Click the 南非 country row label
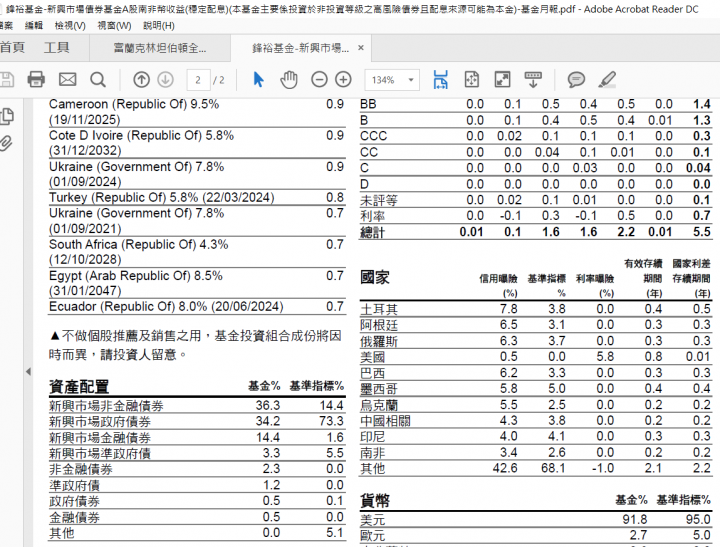720x547 pixels. tap(372, 453)
